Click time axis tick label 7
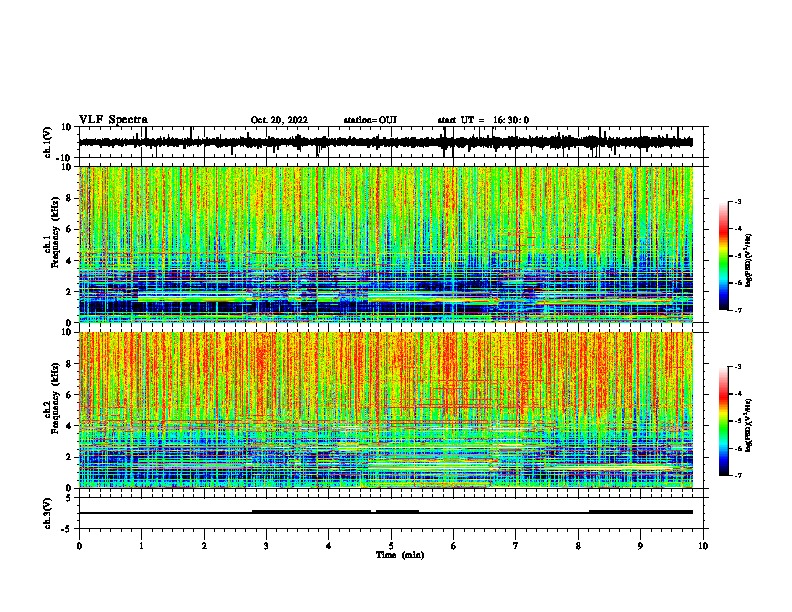This screenshot has width=792, height=612. 516,546
